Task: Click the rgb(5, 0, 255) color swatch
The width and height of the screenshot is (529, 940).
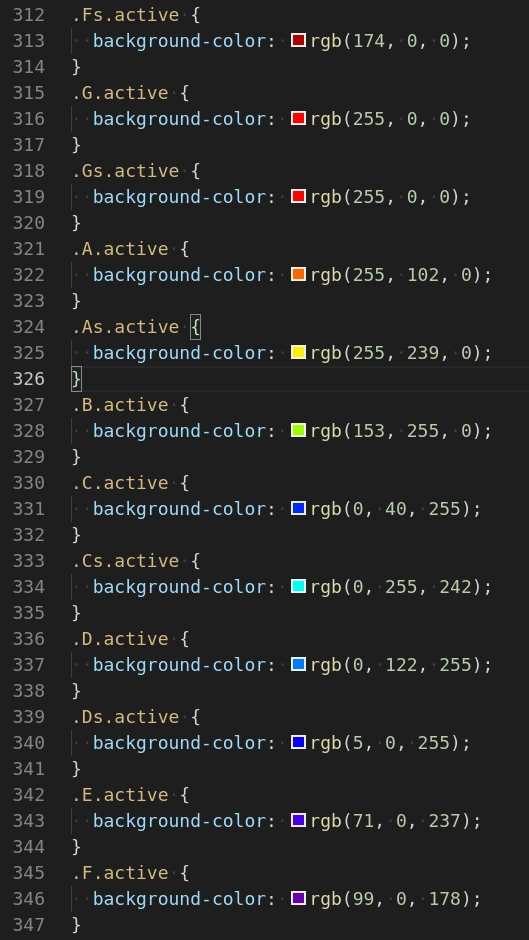Action: coord(298,742)
